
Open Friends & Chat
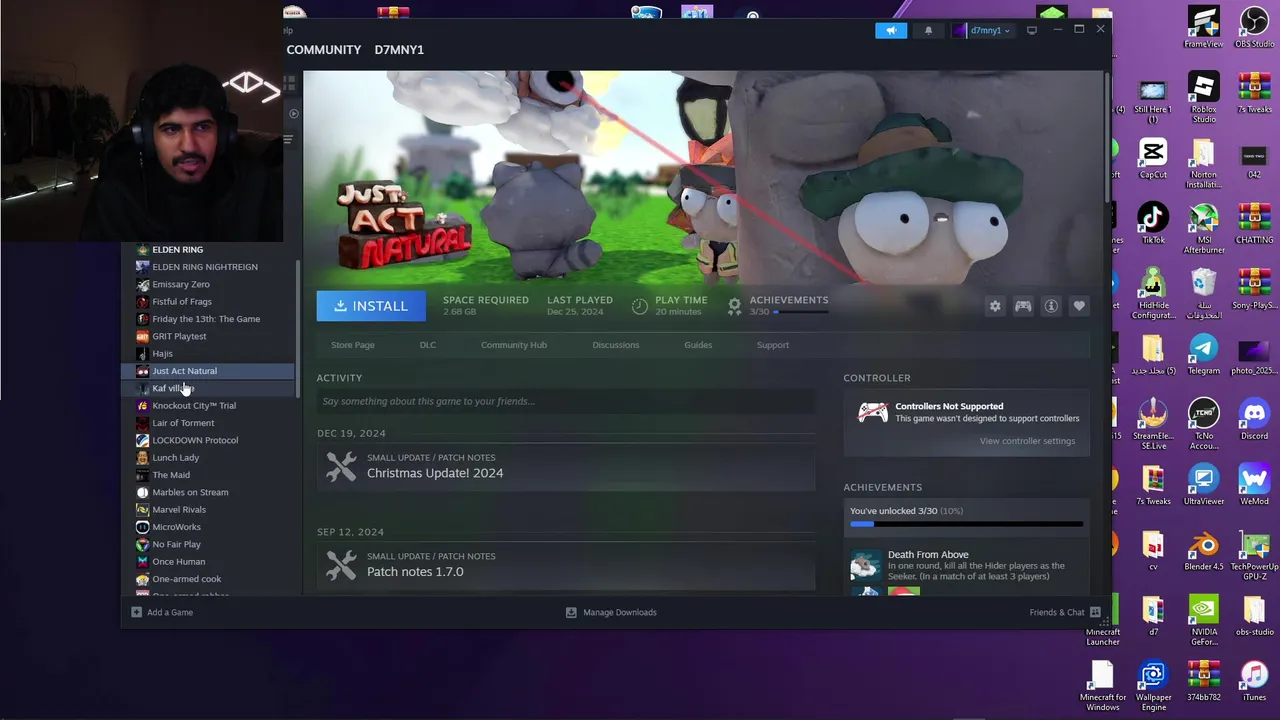1065,612
